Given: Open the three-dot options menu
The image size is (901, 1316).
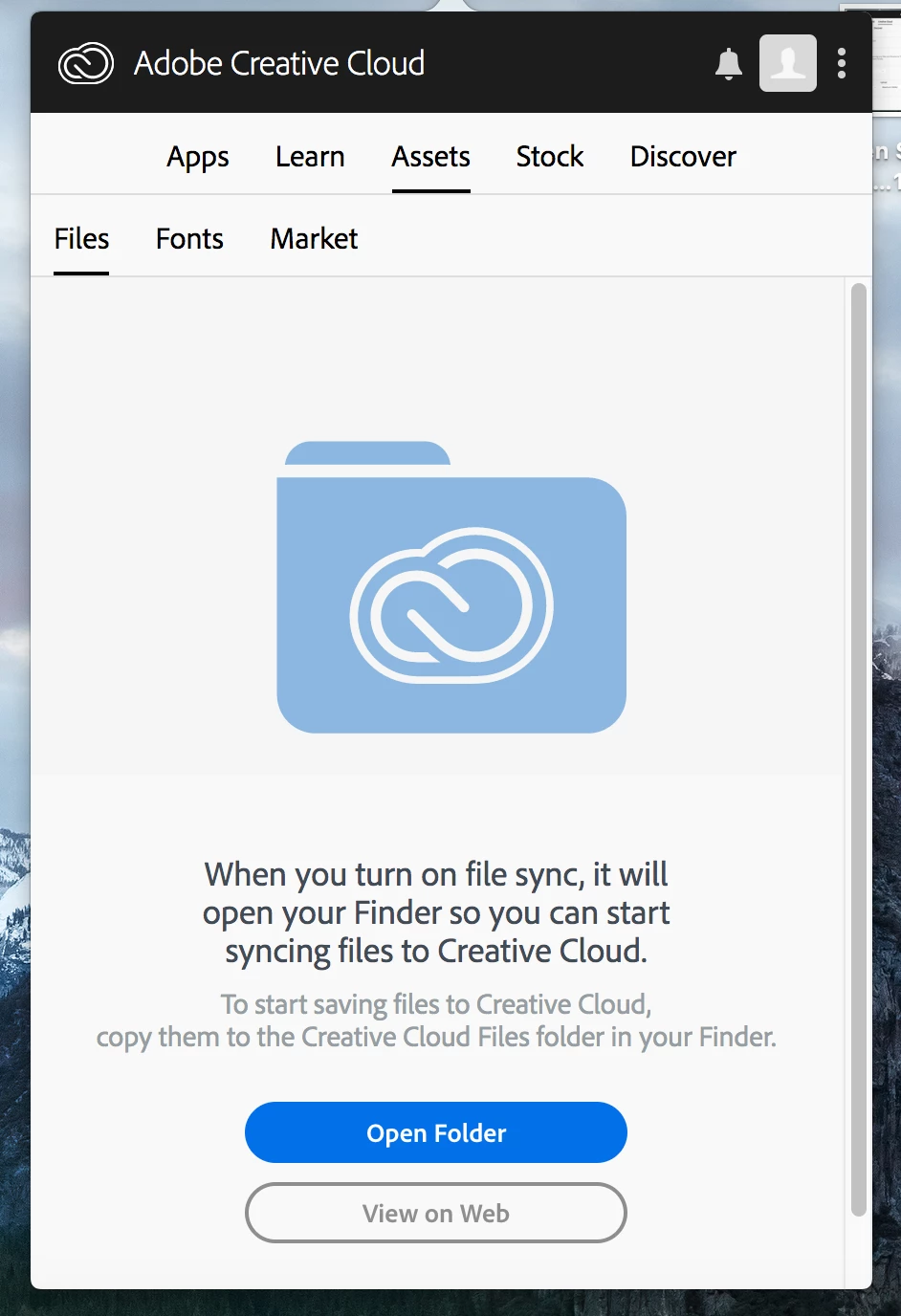Looking at the screenshot, I should click(x=842, y=63).
